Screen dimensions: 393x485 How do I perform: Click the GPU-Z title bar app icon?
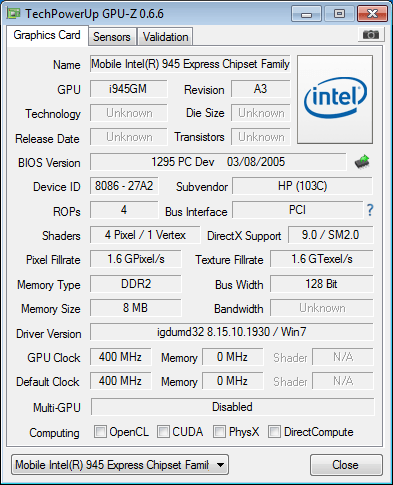coord(14,14)
